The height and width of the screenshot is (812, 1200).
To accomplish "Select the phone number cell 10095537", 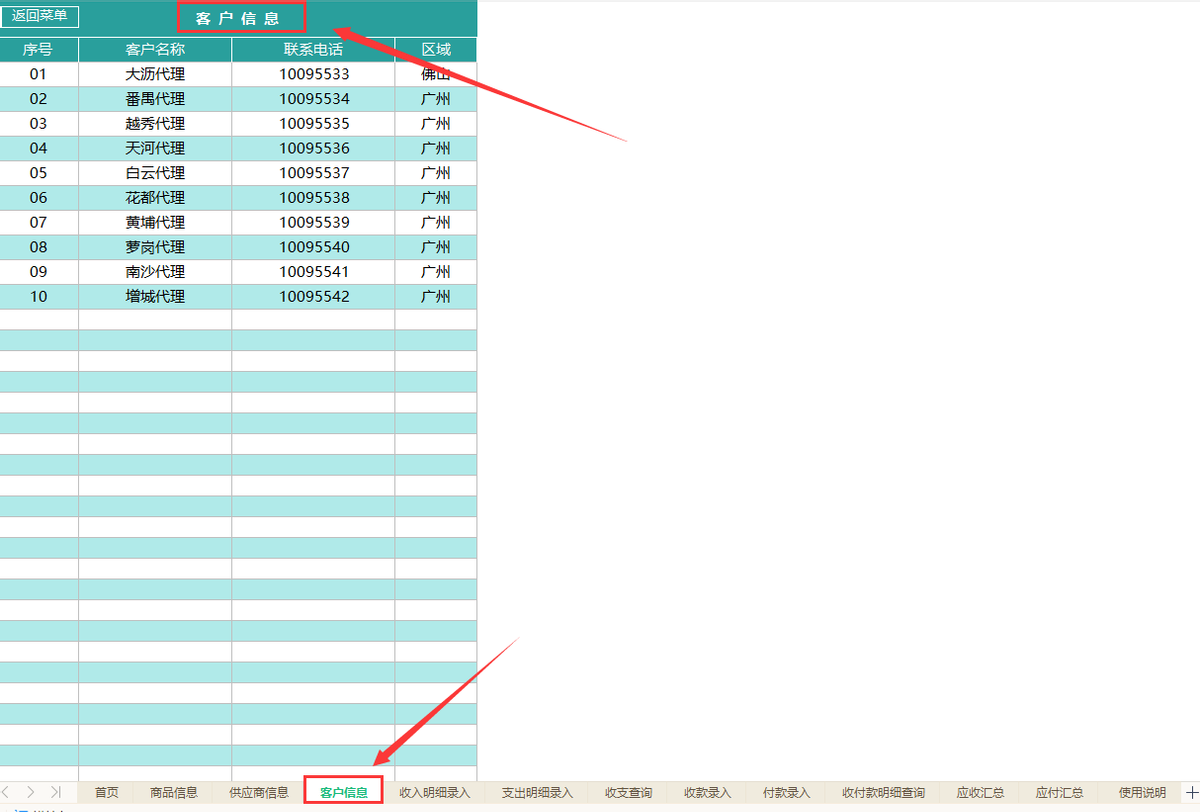I will (x=312, y=172).
